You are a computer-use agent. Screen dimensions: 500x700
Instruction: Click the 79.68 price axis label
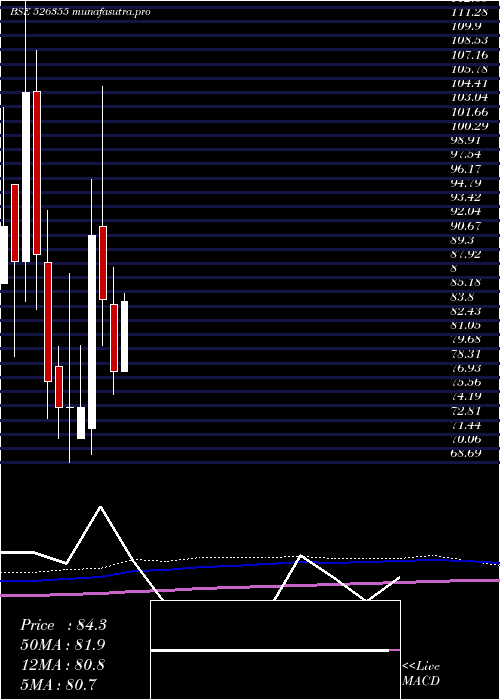[x=467, y=340]
